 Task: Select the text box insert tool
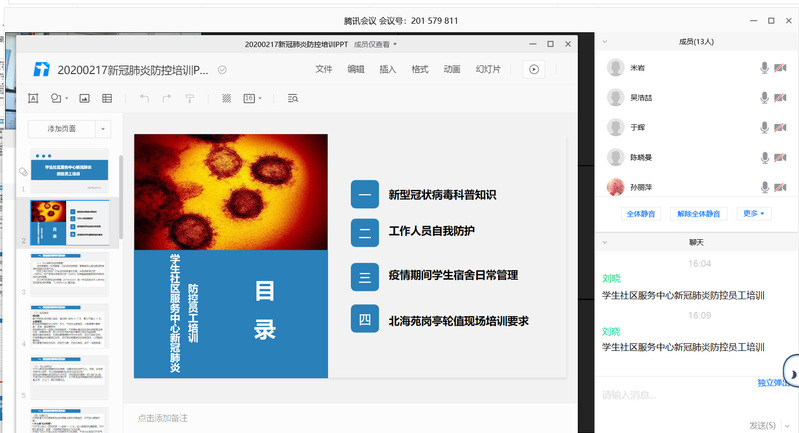coord(33,98)
